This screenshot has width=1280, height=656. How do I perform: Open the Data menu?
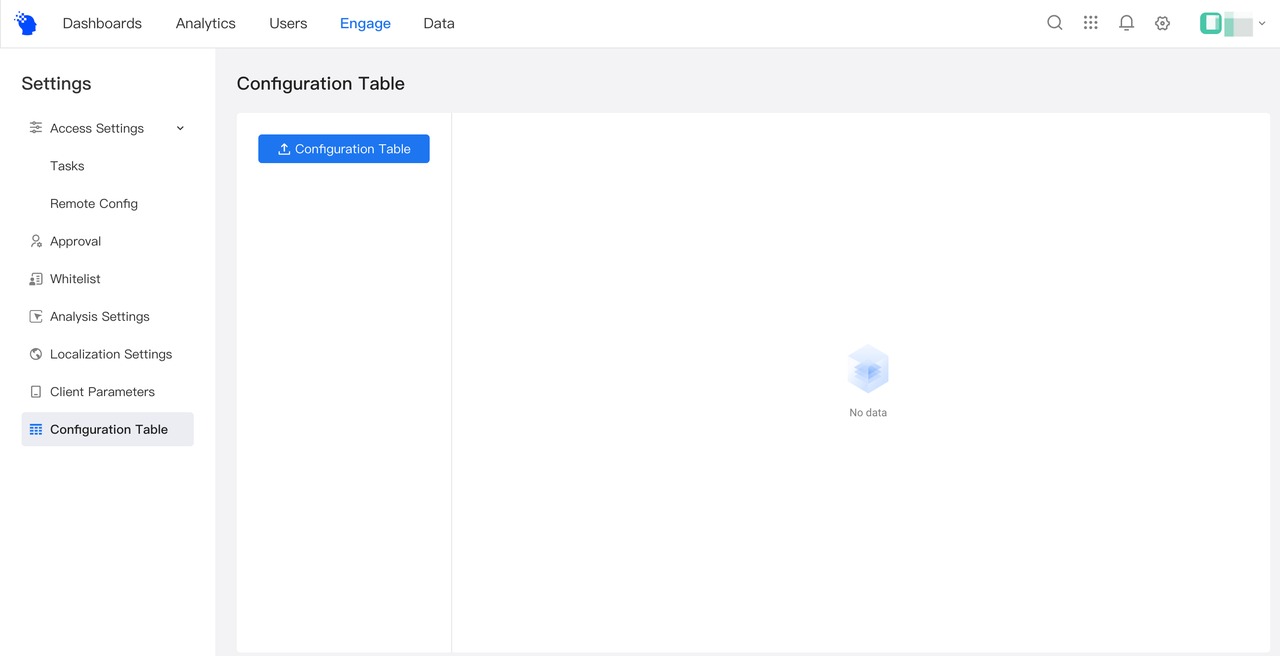point(439,23)
